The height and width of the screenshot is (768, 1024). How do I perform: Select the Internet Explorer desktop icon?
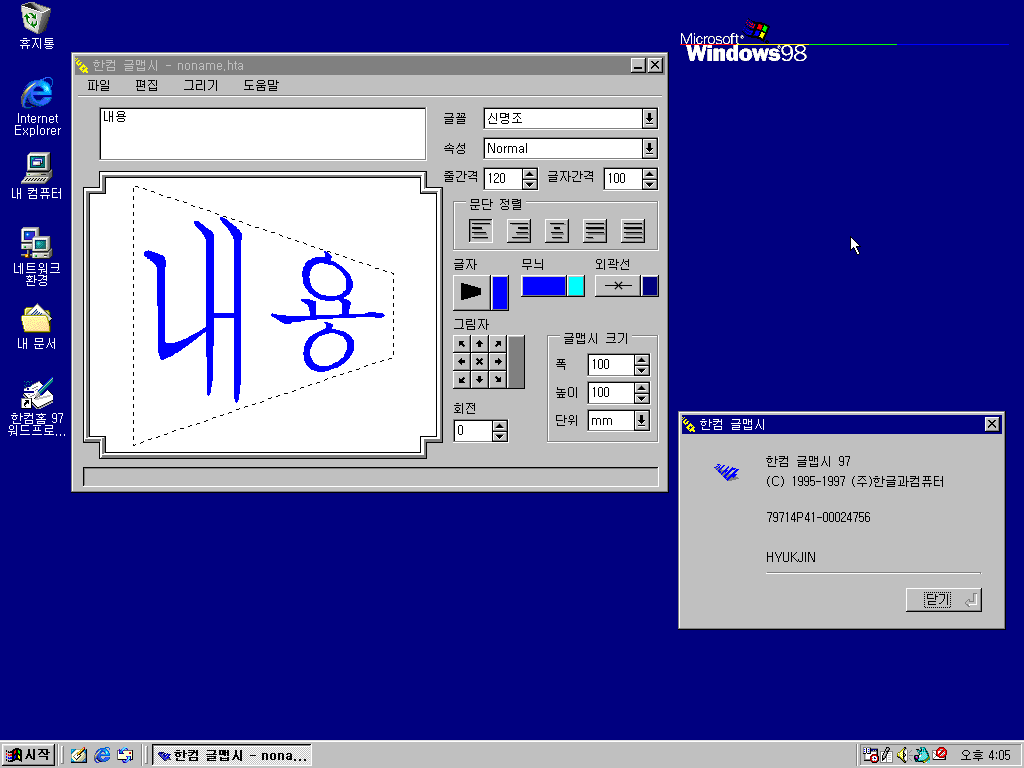pyautogui.click(x=37, y=107)
